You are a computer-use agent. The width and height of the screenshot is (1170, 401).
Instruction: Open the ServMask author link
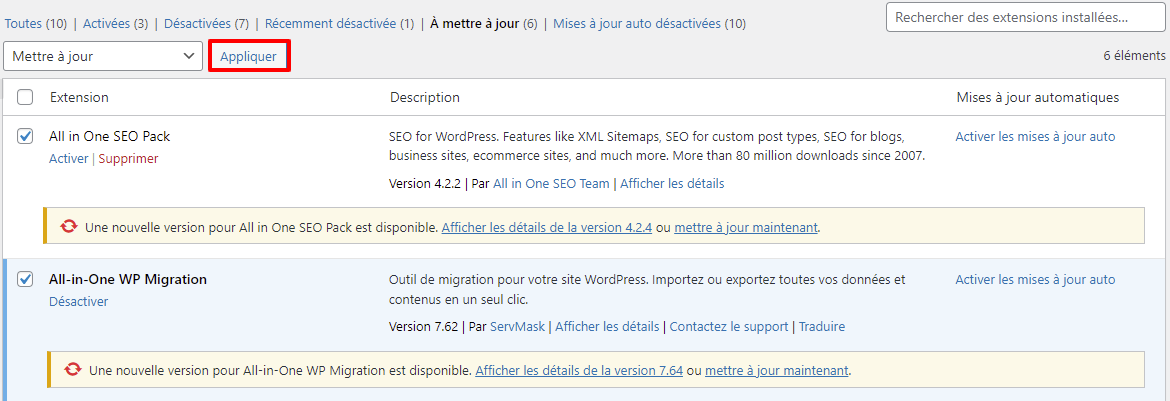coord(518,326)
